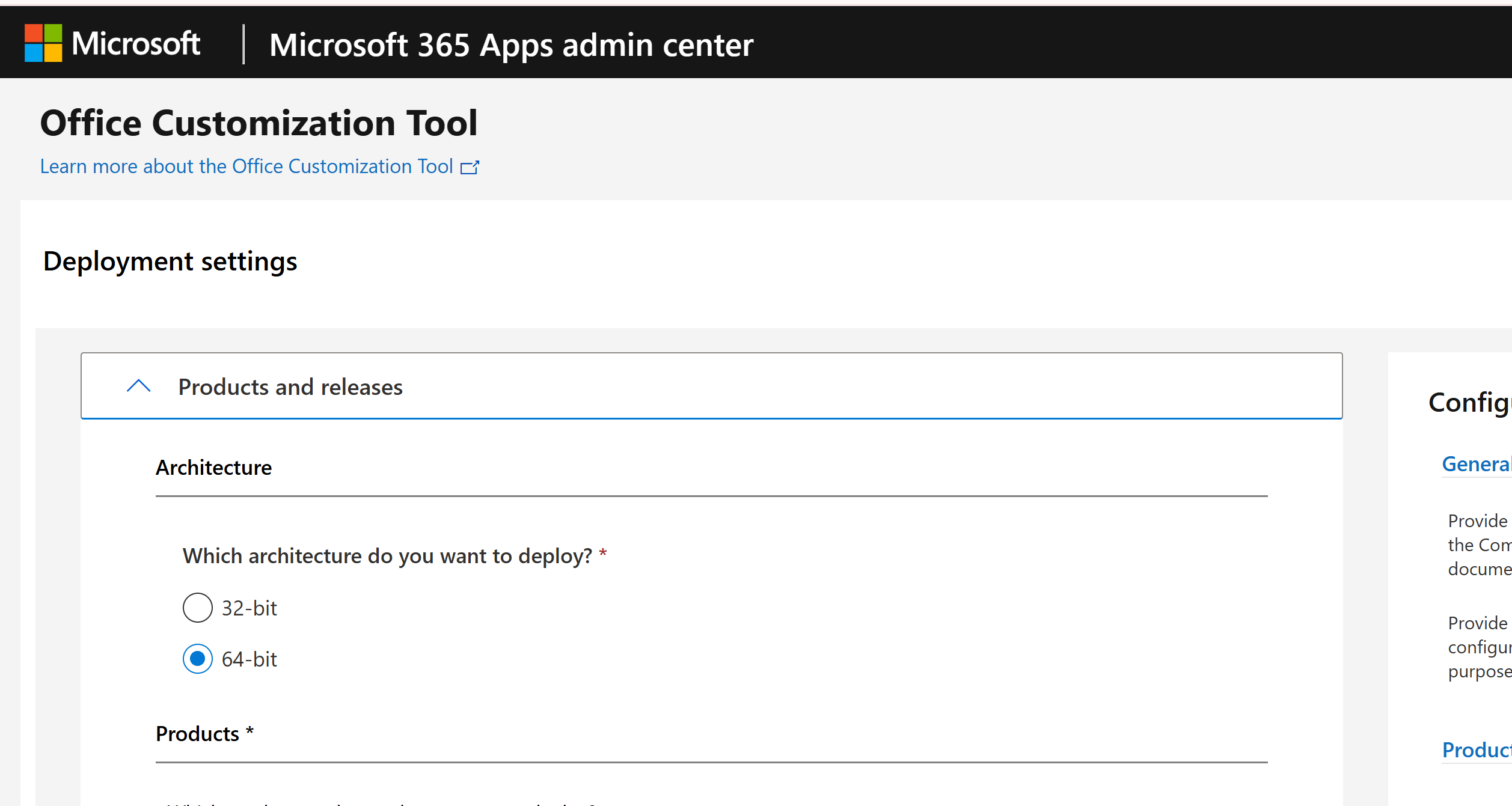Click the 32-bit option label text

249,608
